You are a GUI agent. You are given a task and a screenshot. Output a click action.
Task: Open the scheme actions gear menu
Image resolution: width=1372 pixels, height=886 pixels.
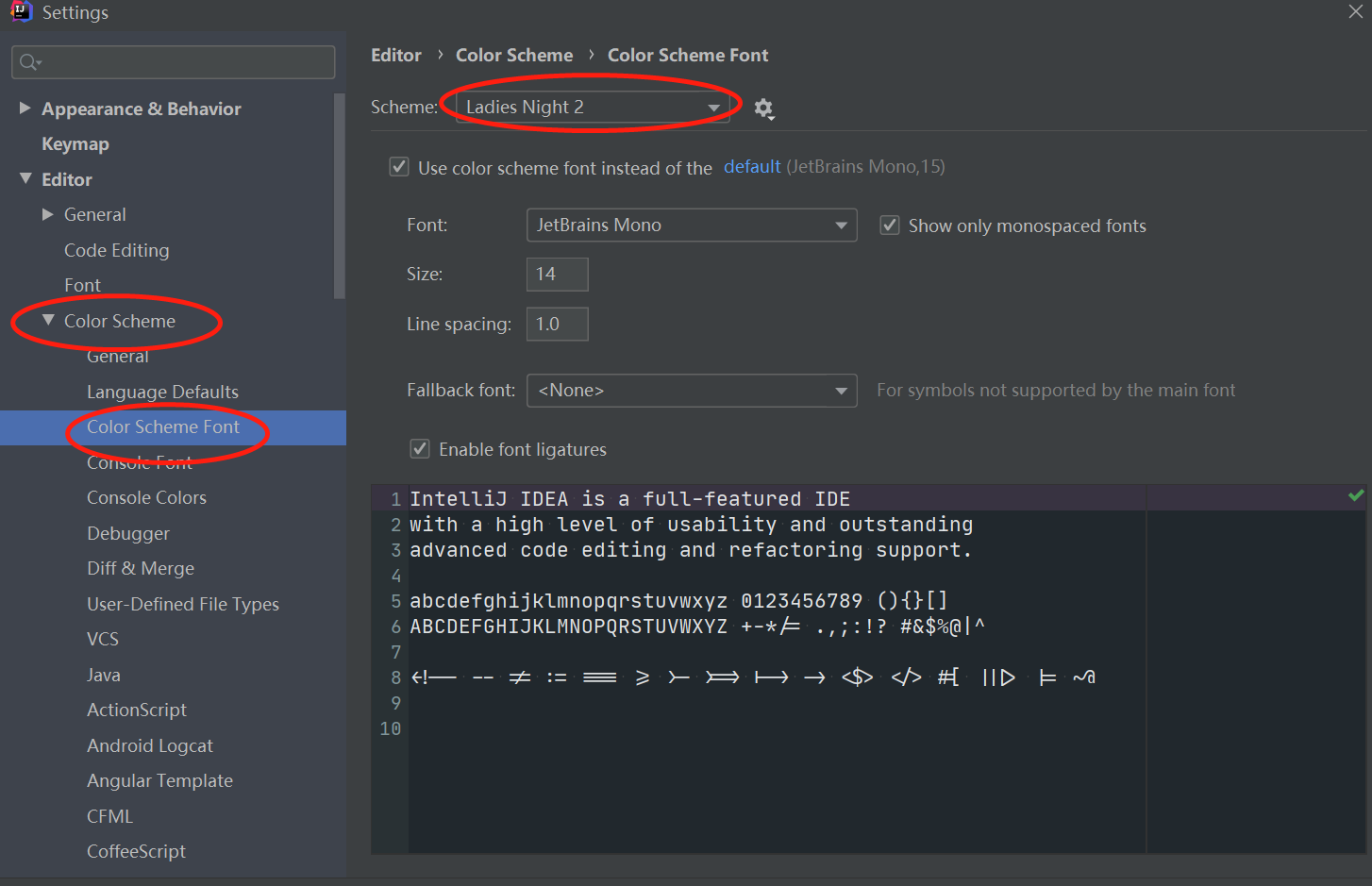(x=763, y=109)
